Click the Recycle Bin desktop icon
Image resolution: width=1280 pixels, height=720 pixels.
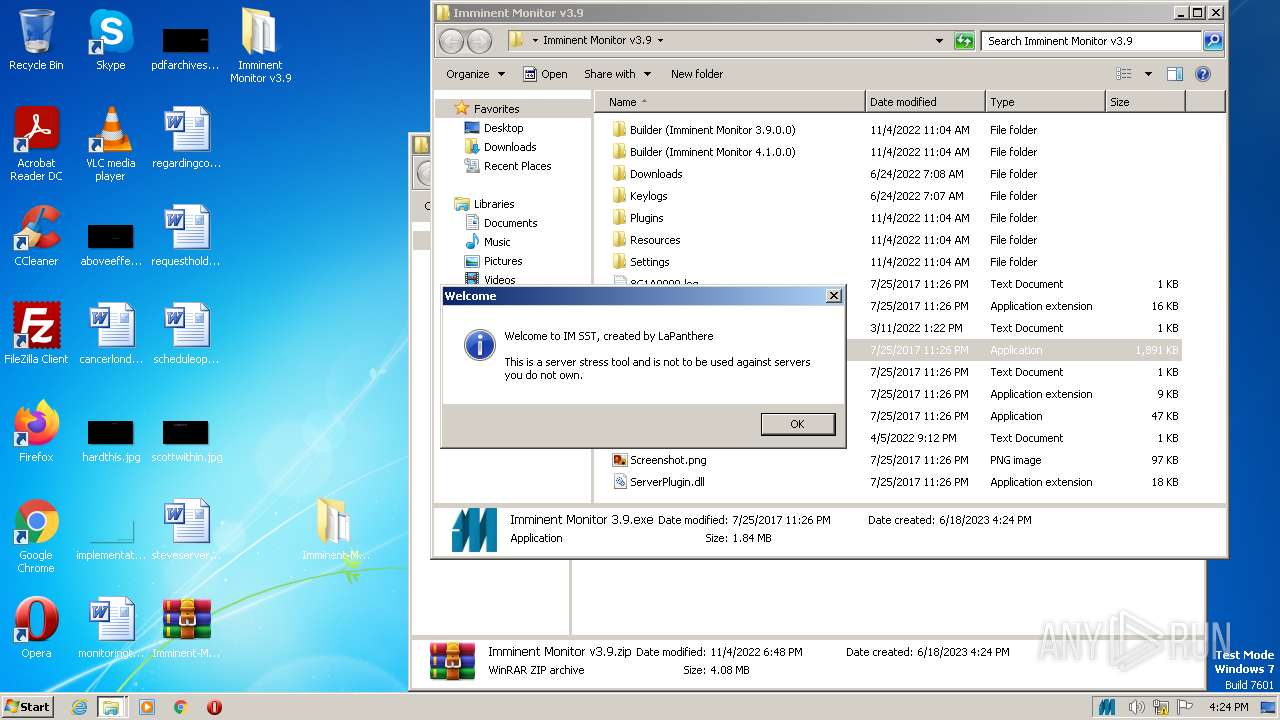[x=36, y=40]
